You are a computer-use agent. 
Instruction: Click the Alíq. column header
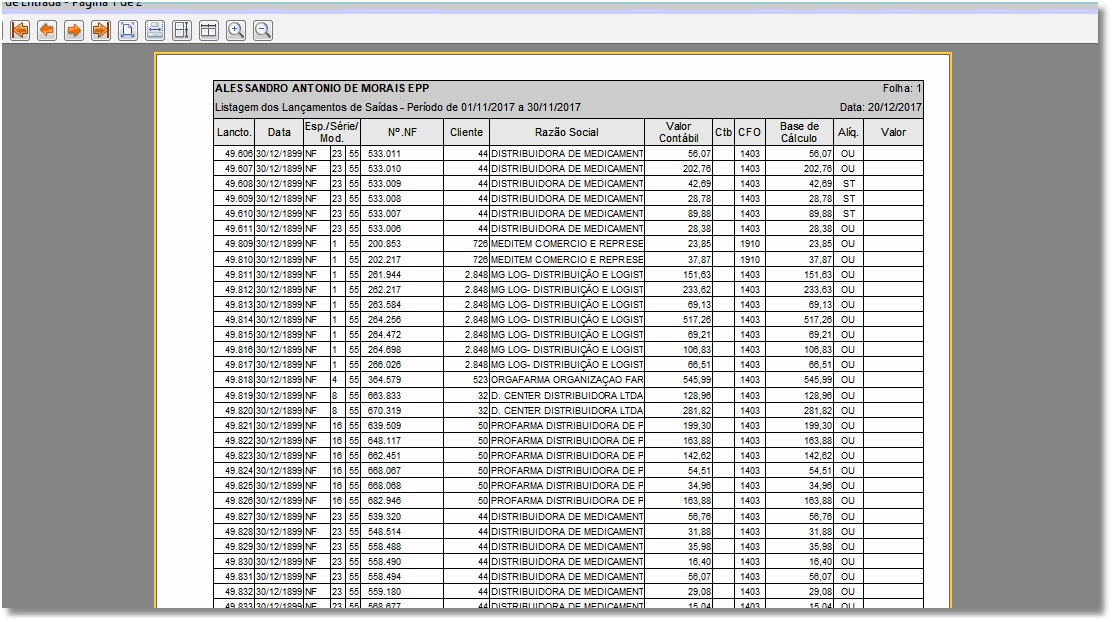point(848,132)
